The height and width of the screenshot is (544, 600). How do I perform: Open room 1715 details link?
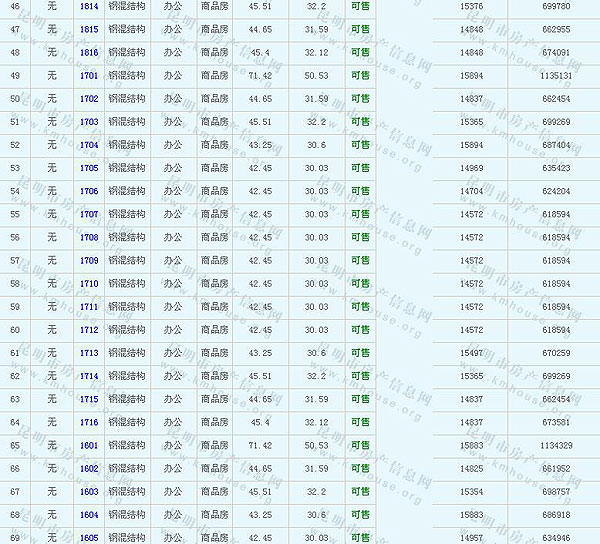[89, 399]
